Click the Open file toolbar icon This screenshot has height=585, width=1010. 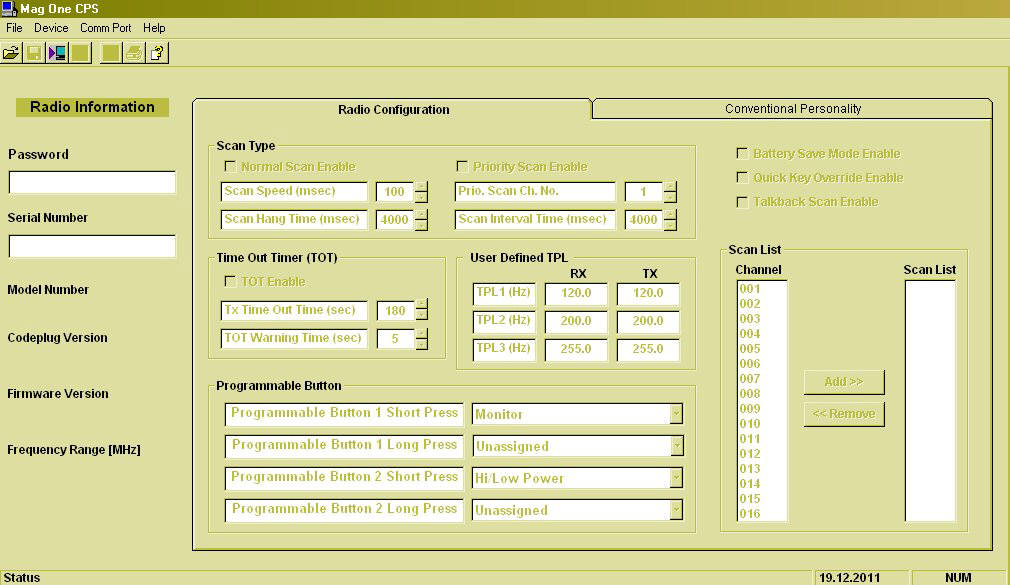pyautogui.click(x=12, y=53)
